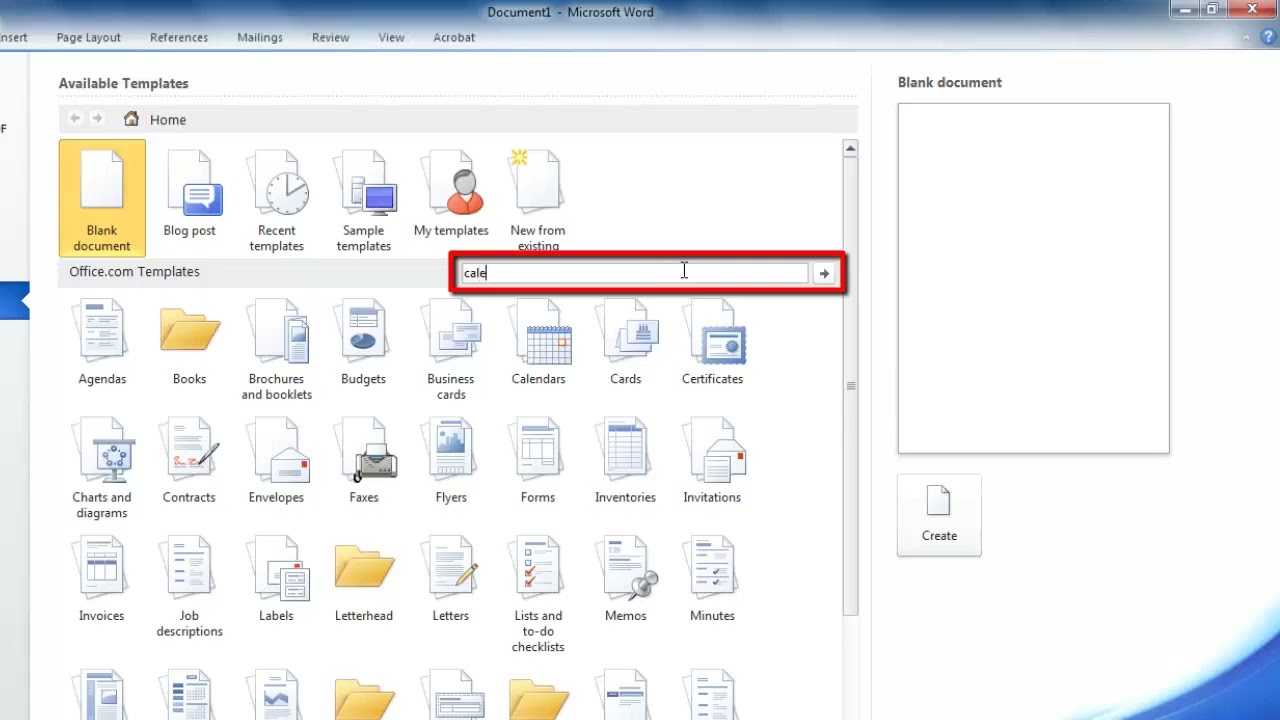Viewport: 1280px width, 720px height.
Task: Open the Job descriptions category
Action: pyautogui.click(x=189, y=587)
